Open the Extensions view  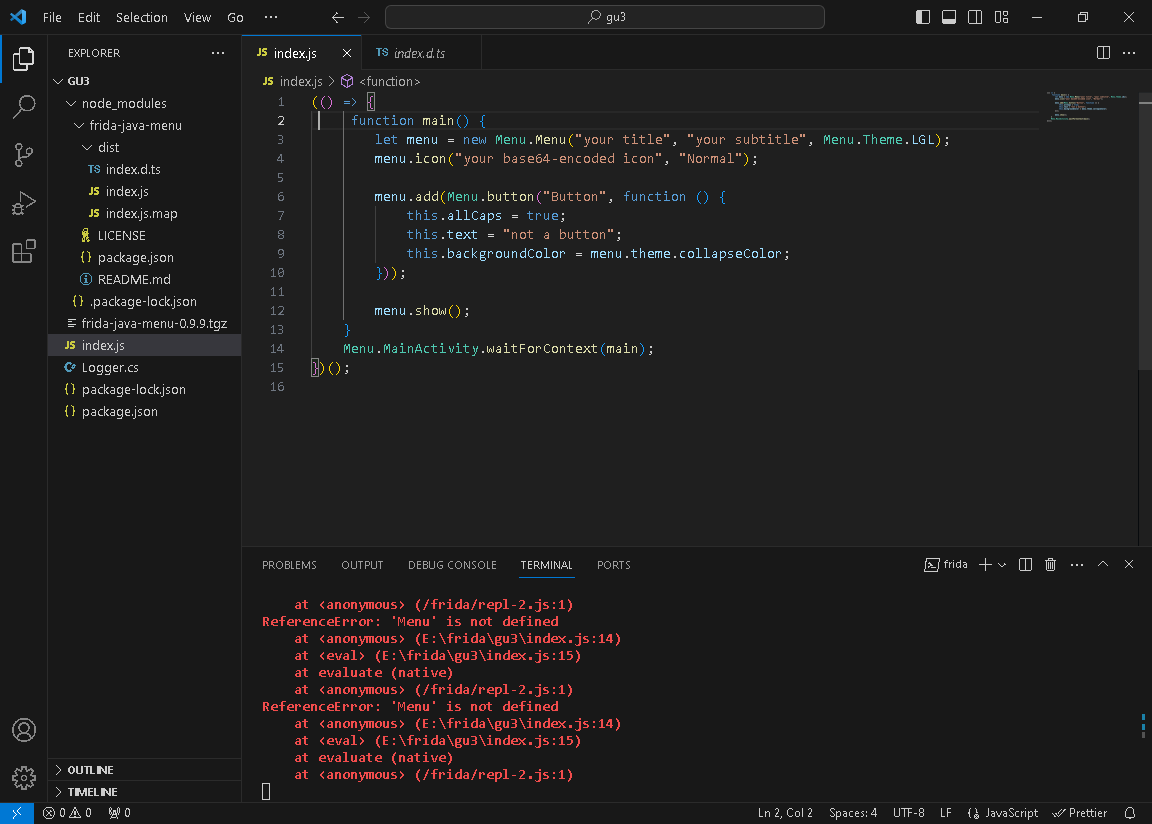click(x=24, y=251)
